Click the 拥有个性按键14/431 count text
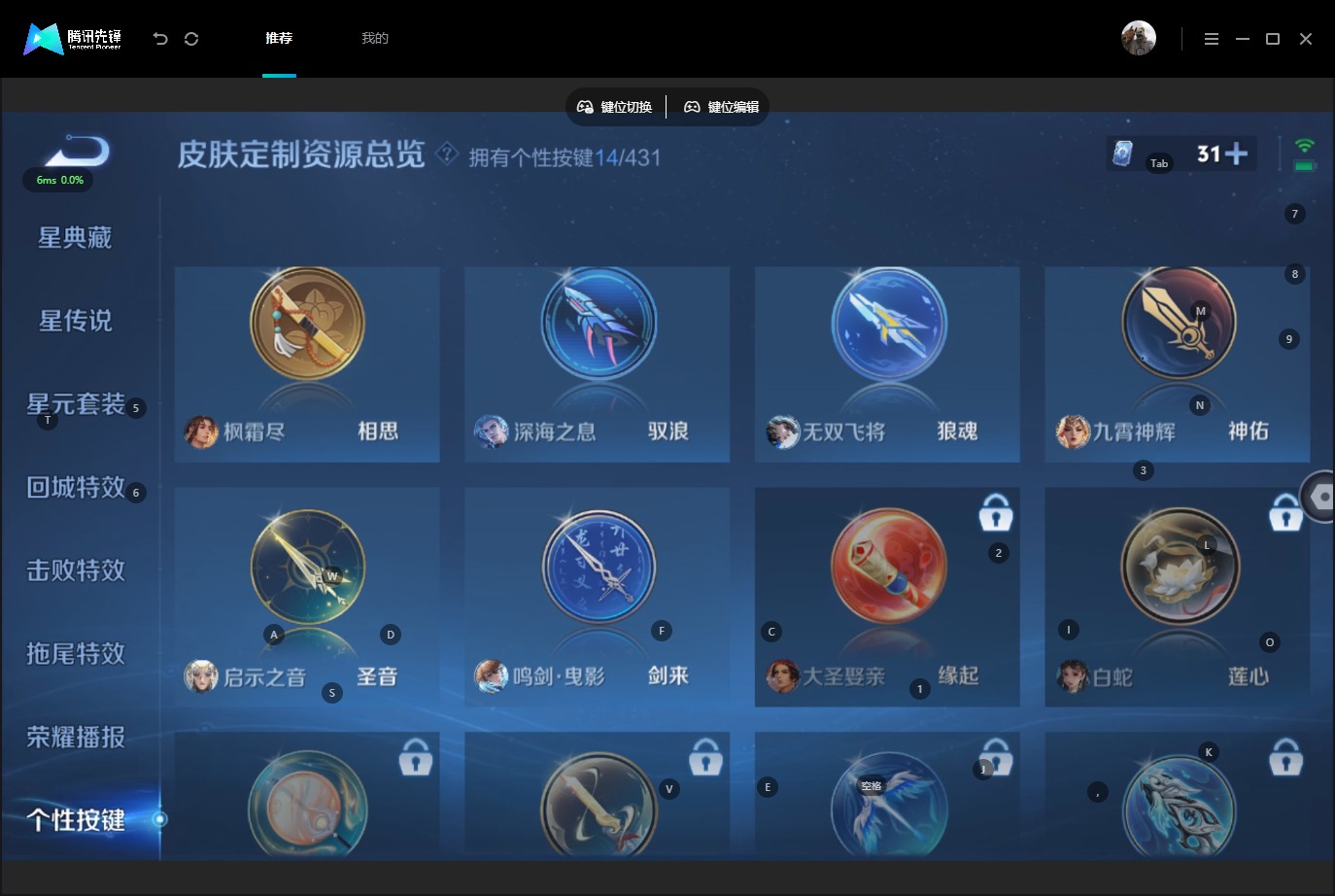 [x=565, y=157]
